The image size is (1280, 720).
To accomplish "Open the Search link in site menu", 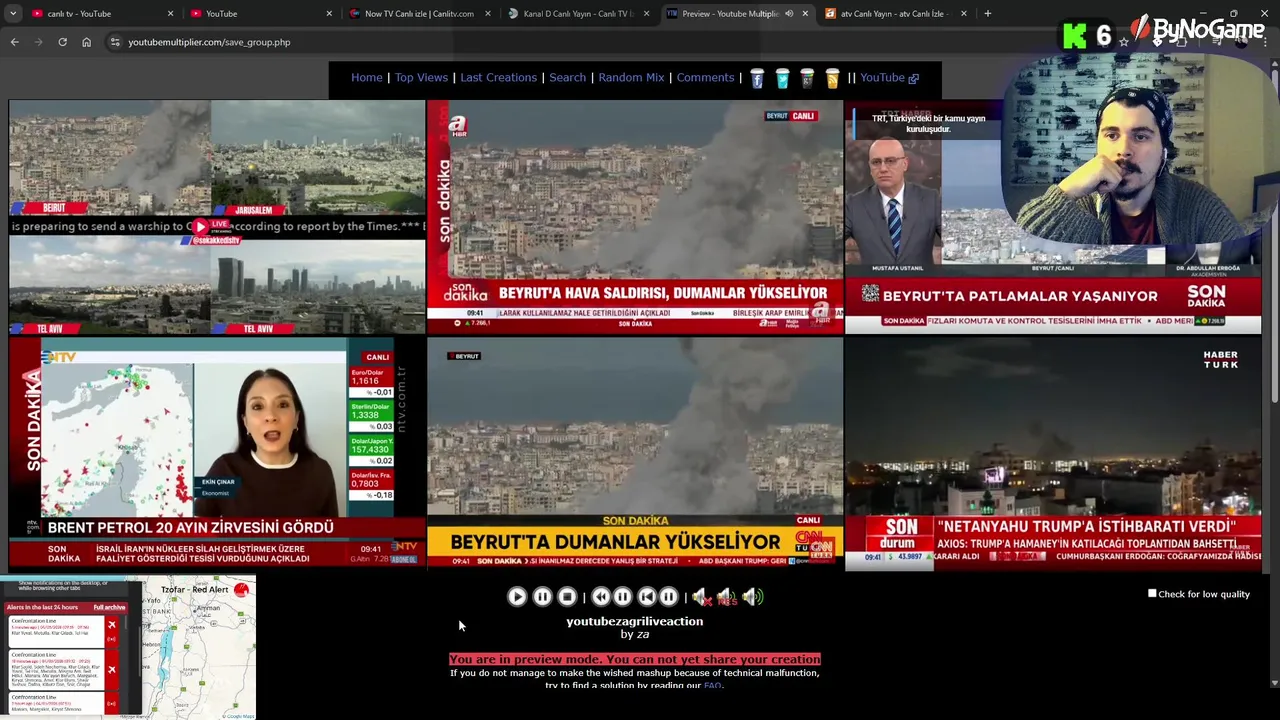I will pos(567,78).
